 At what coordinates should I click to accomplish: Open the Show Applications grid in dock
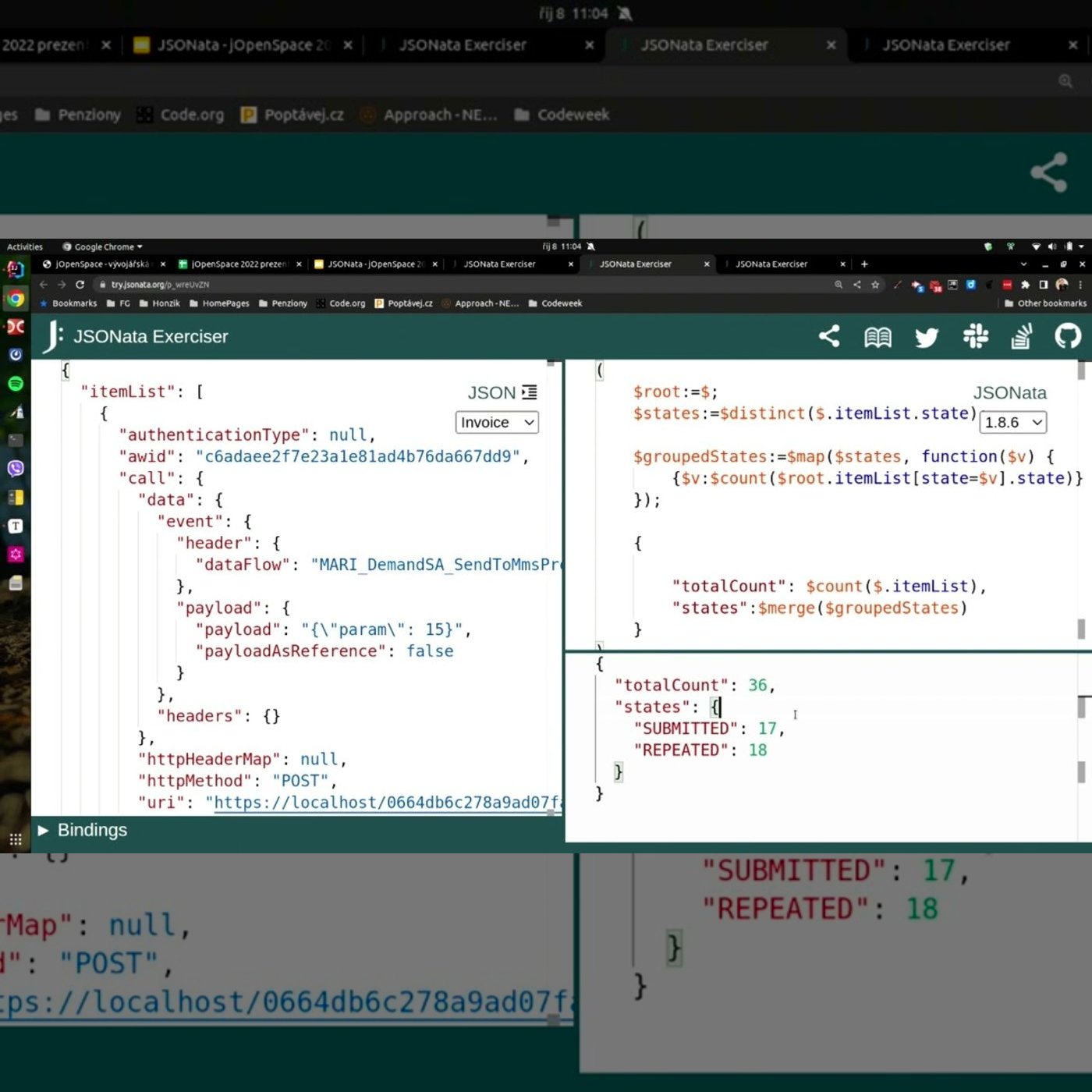tap(16, 839)
